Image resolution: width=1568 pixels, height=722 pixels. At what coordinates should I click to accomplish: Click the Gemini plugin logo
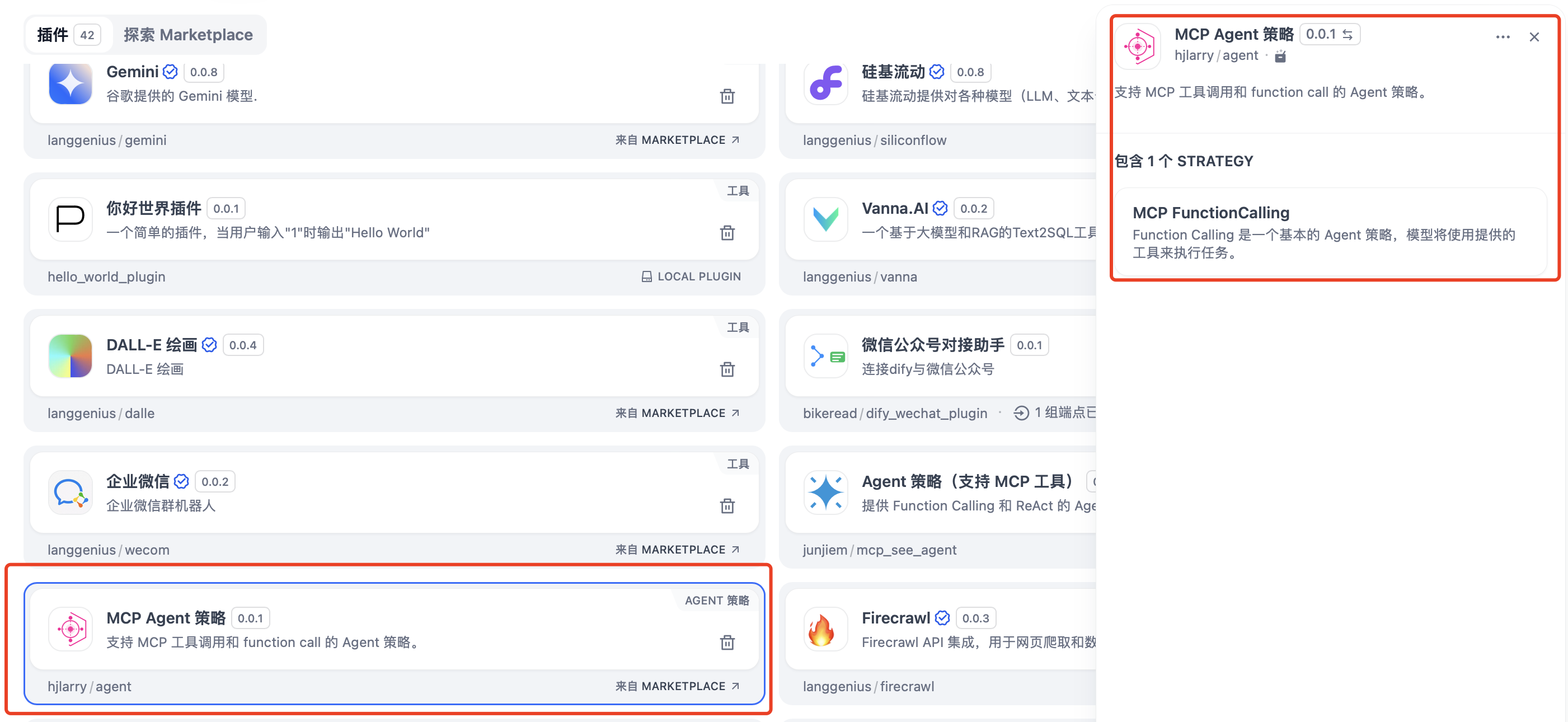pyautogui.click(x=70, y=83)
